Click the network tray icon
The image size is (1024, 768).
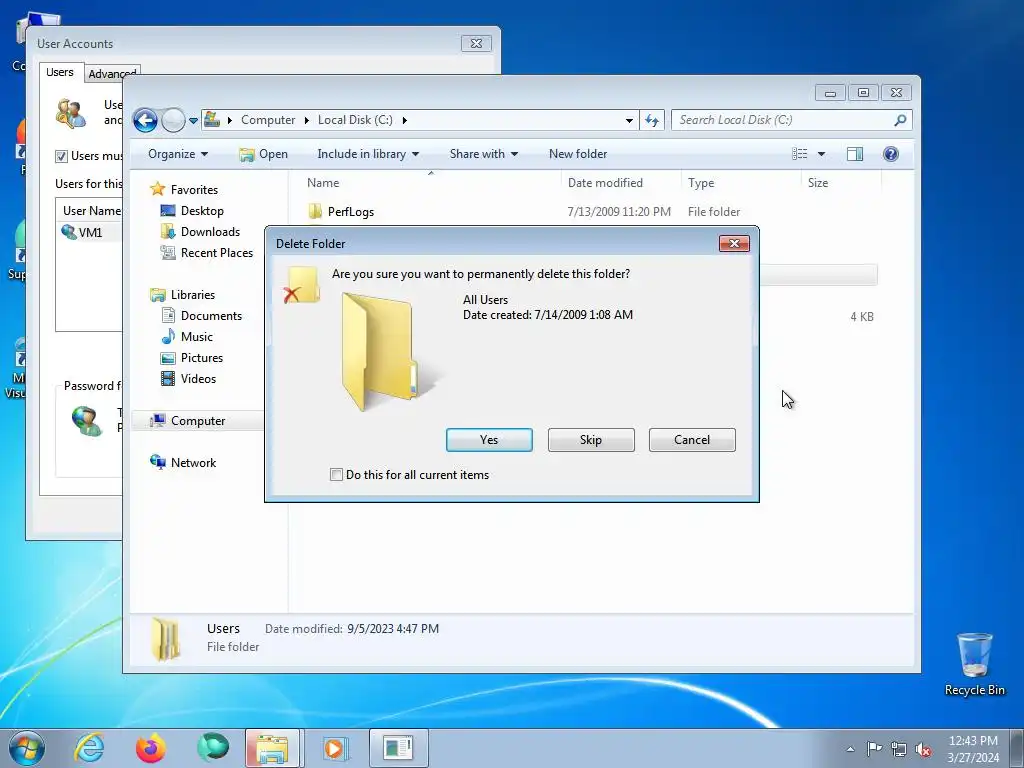tap(899, 749)
